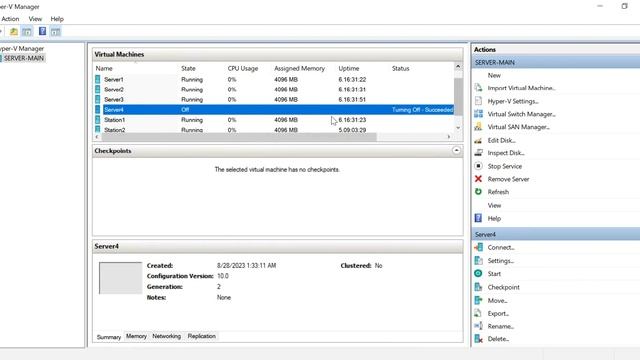Sort by the CPU Usage column header

(243, 68)
